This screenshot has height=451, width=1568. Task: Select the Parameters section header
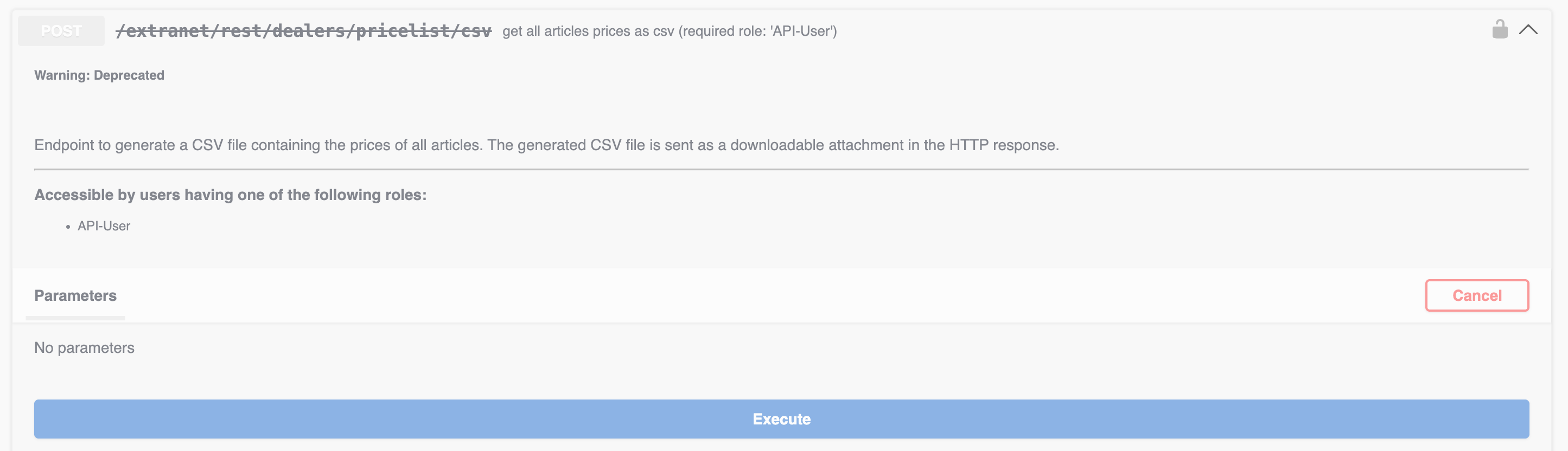tap(75, 295)
